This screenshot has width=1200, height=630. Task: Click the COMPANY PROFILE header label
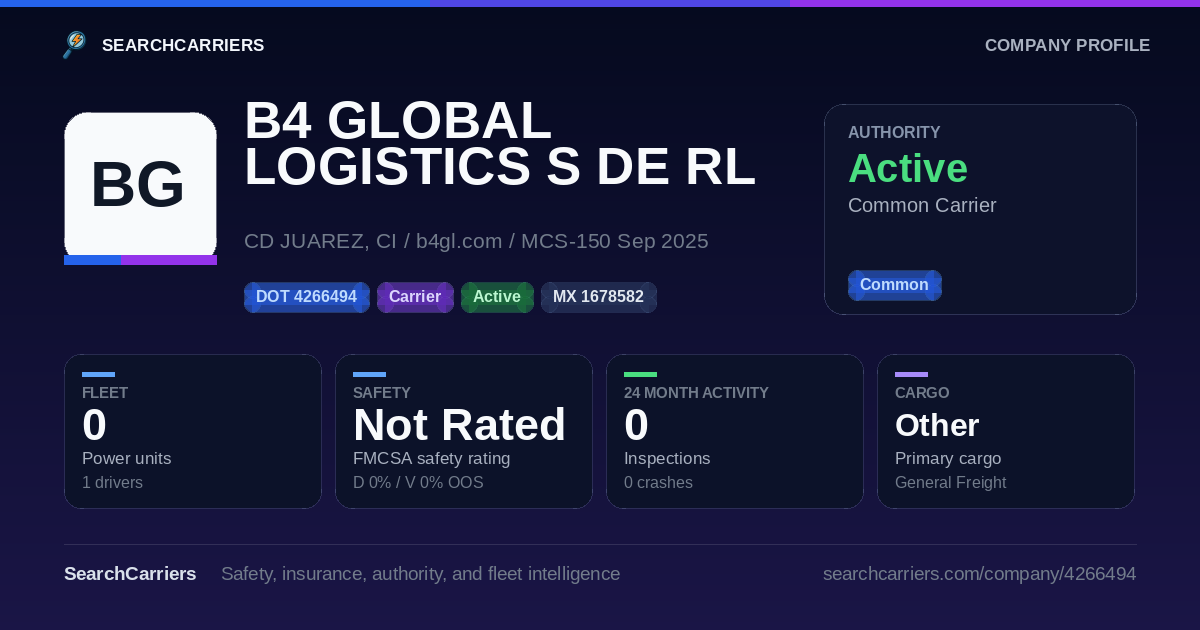click(x=1067, y=45)
